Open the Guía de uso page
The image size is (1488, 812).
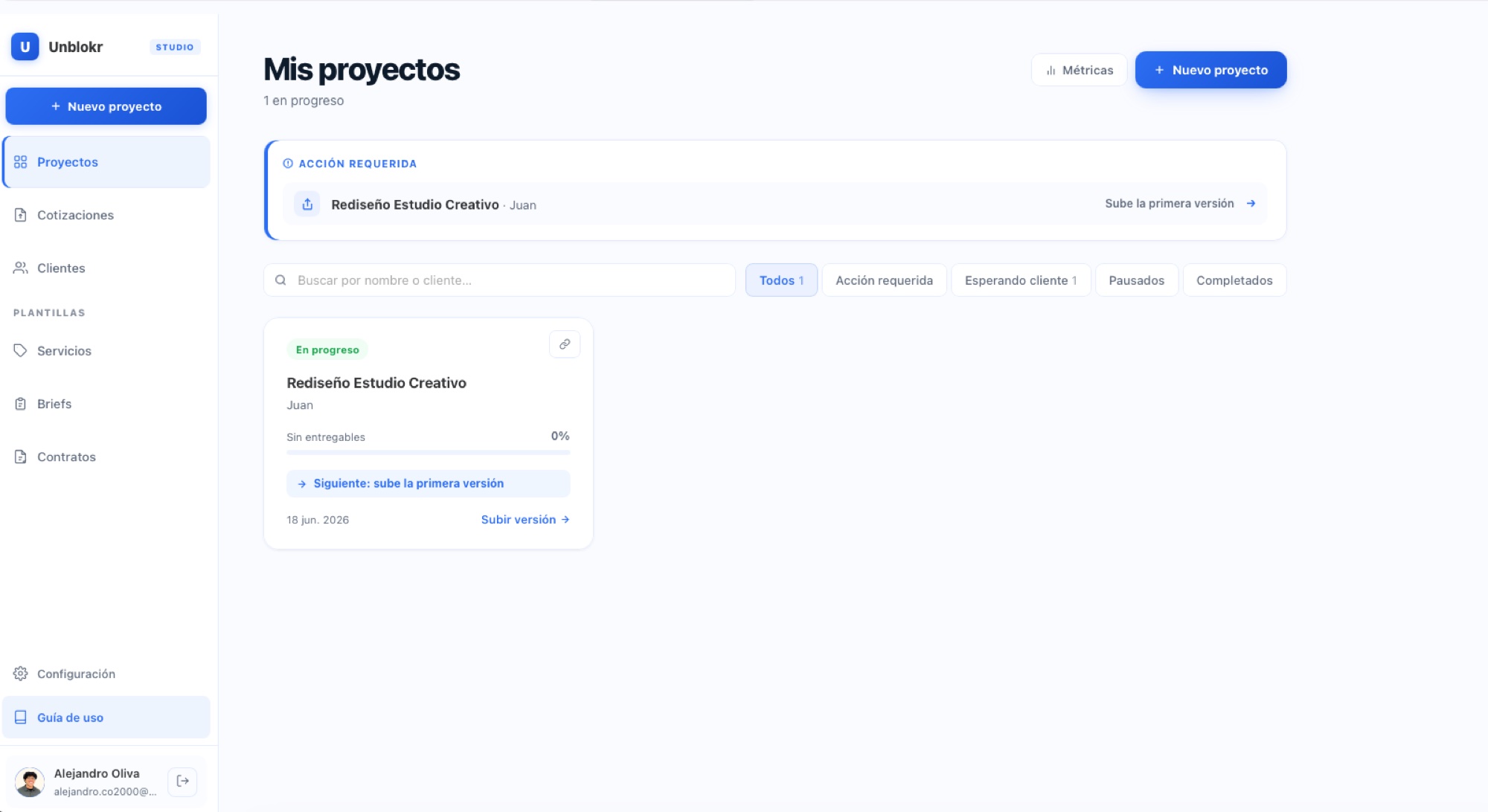click(x=106, y=718)
